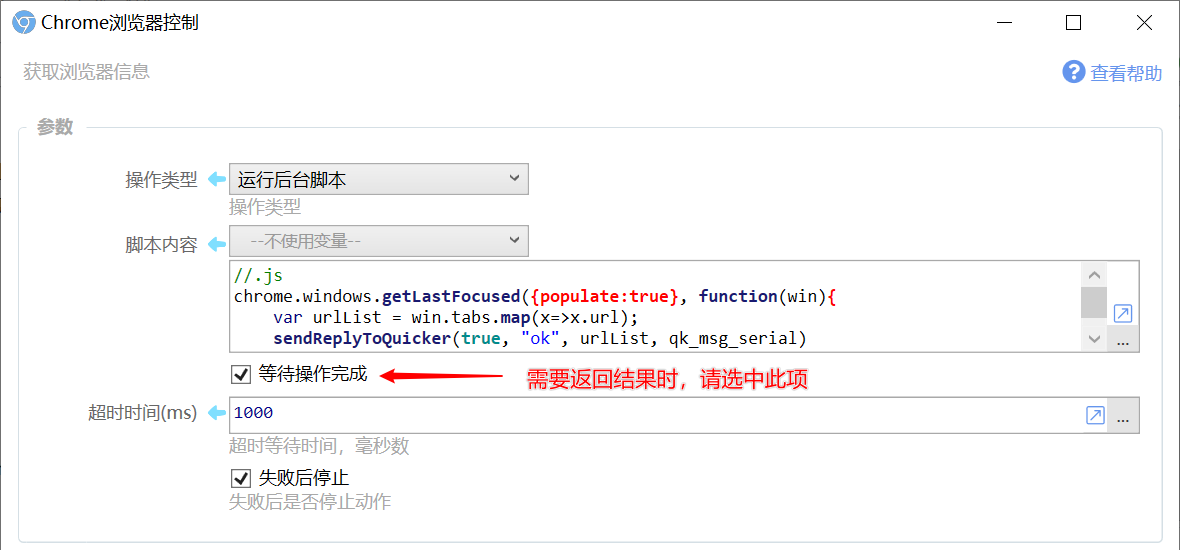Expand the 运行后台脚本 operation type dropdown
The image size is (1180, 550).
pyautogui.click(x=379, y=179)
